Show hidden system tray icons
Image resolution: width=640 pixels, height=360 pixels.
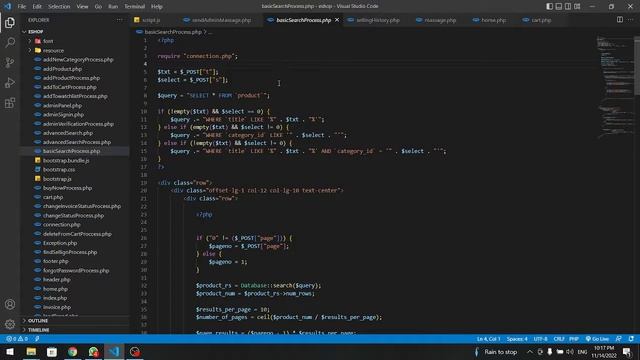(x=529, y=351)
